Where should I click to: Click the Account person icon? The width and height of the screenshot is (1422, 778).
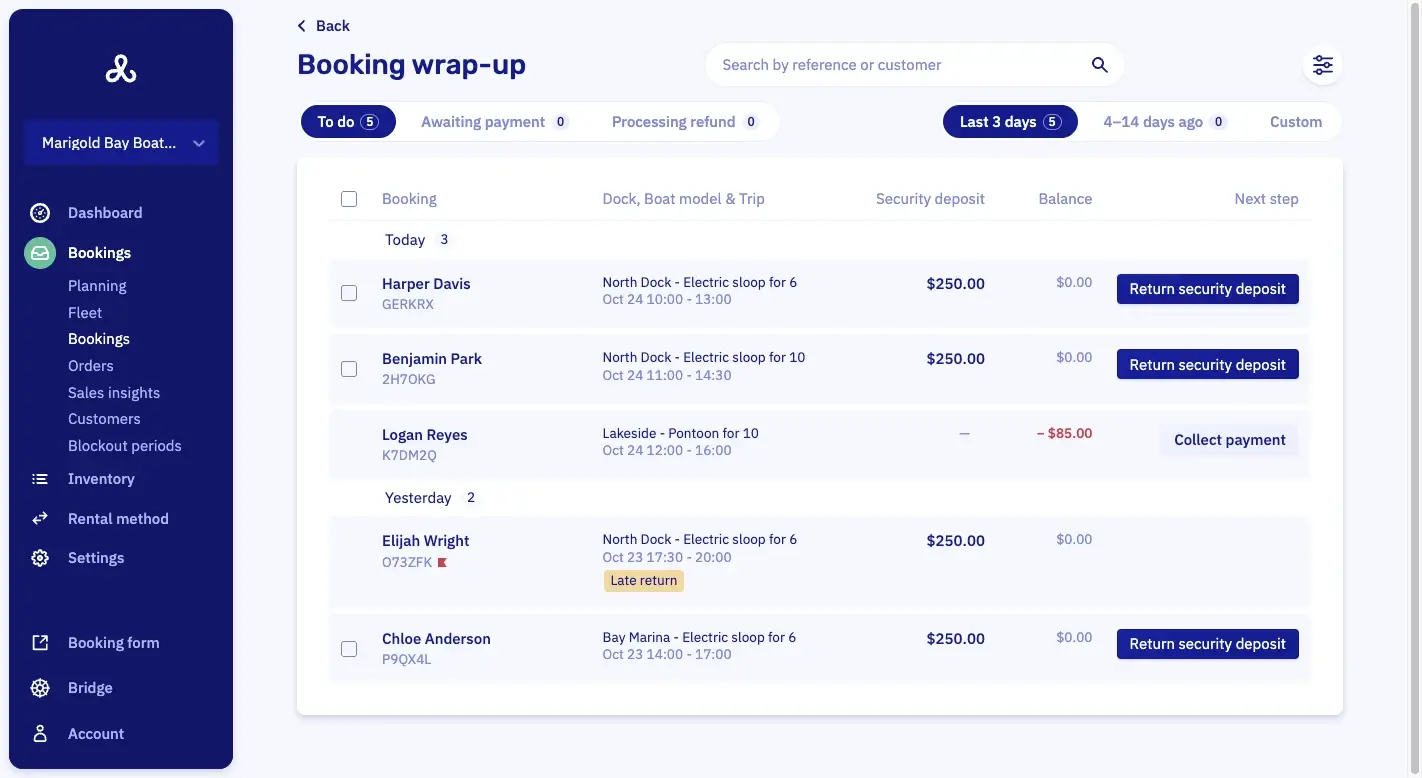(40, 734)
